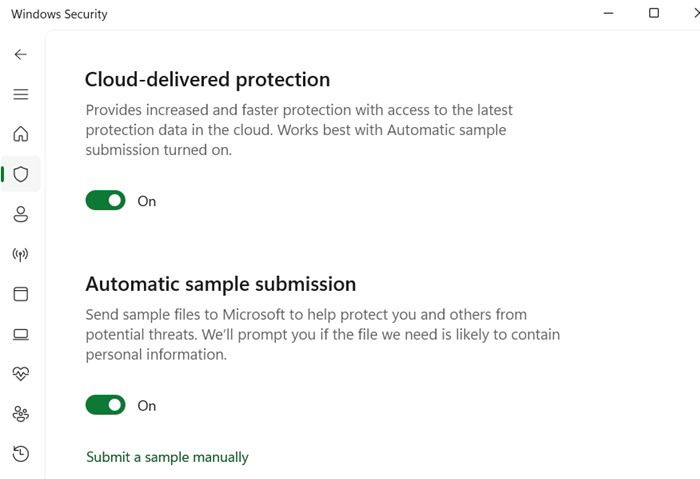Disable Automatic sample submission toggle
The width and height of the screenshot is (700, 479).
coord(105,405)
